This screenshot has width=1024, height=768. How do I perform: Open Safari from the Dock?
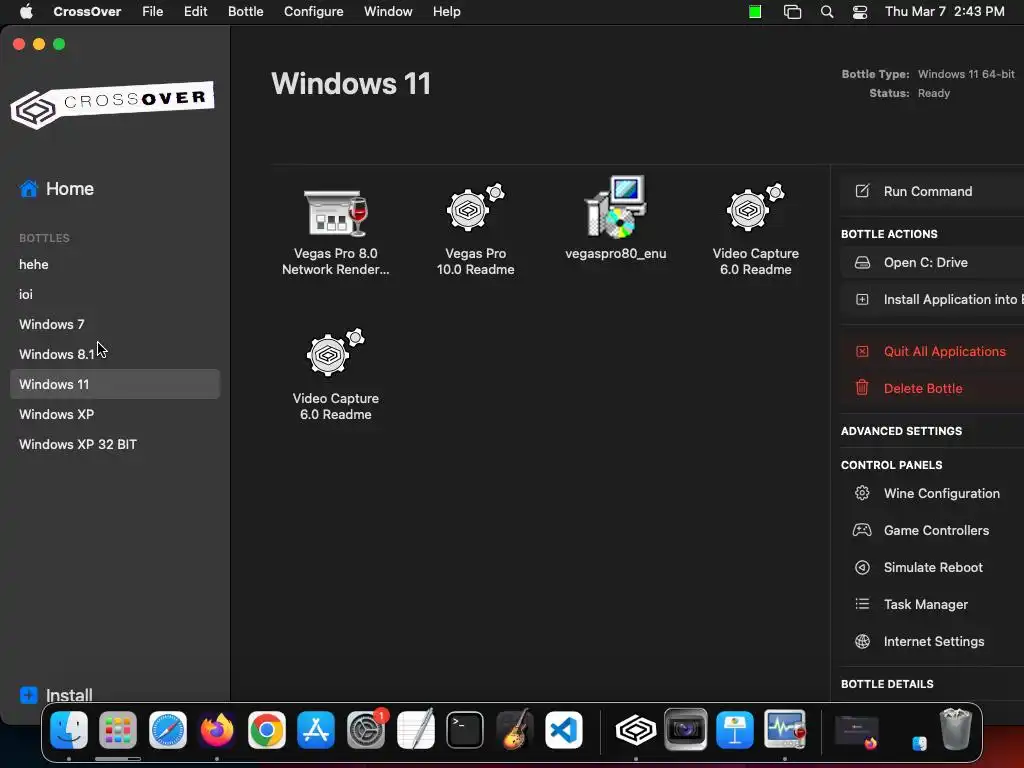pos(168,730)
